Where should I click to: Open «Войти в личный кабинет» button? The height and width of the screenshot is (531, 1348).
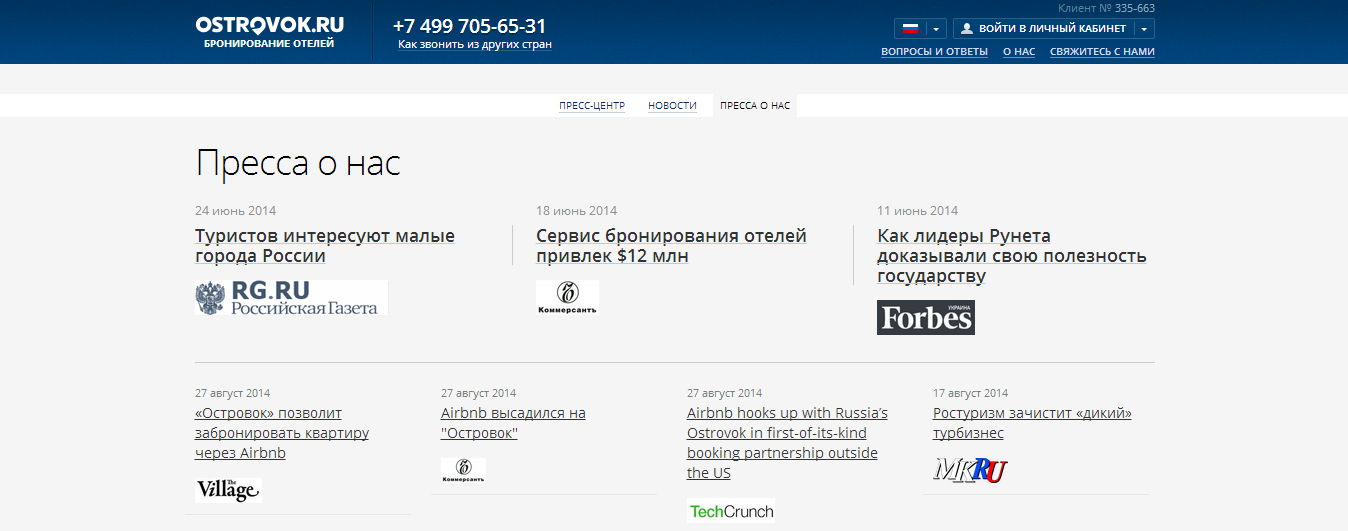point(1044,29)
